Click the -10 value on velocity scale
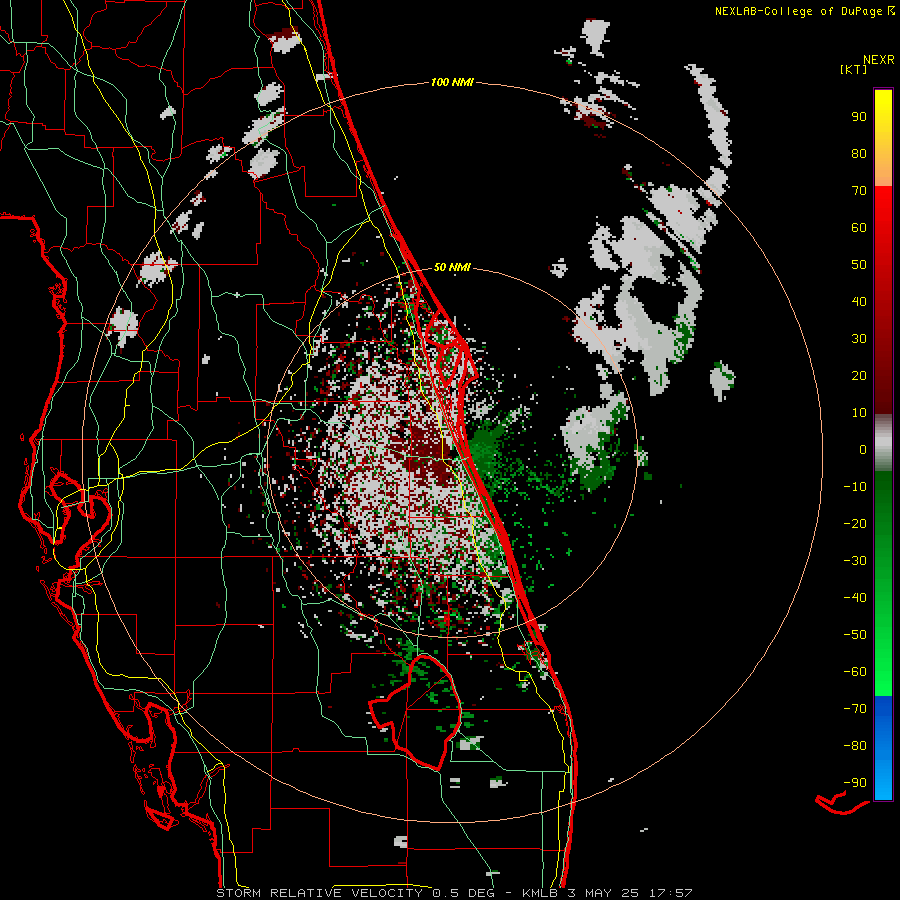The width and height of the screenshot is (900, 900). point(855,487)
